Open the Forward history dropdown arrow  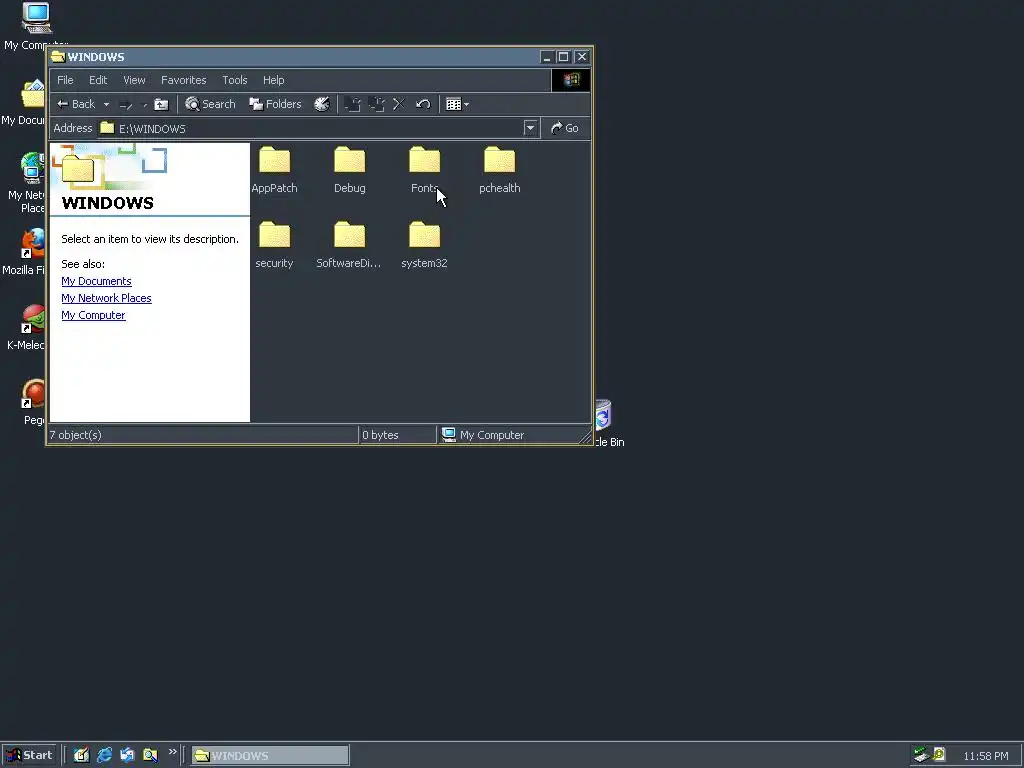(144, 104)
